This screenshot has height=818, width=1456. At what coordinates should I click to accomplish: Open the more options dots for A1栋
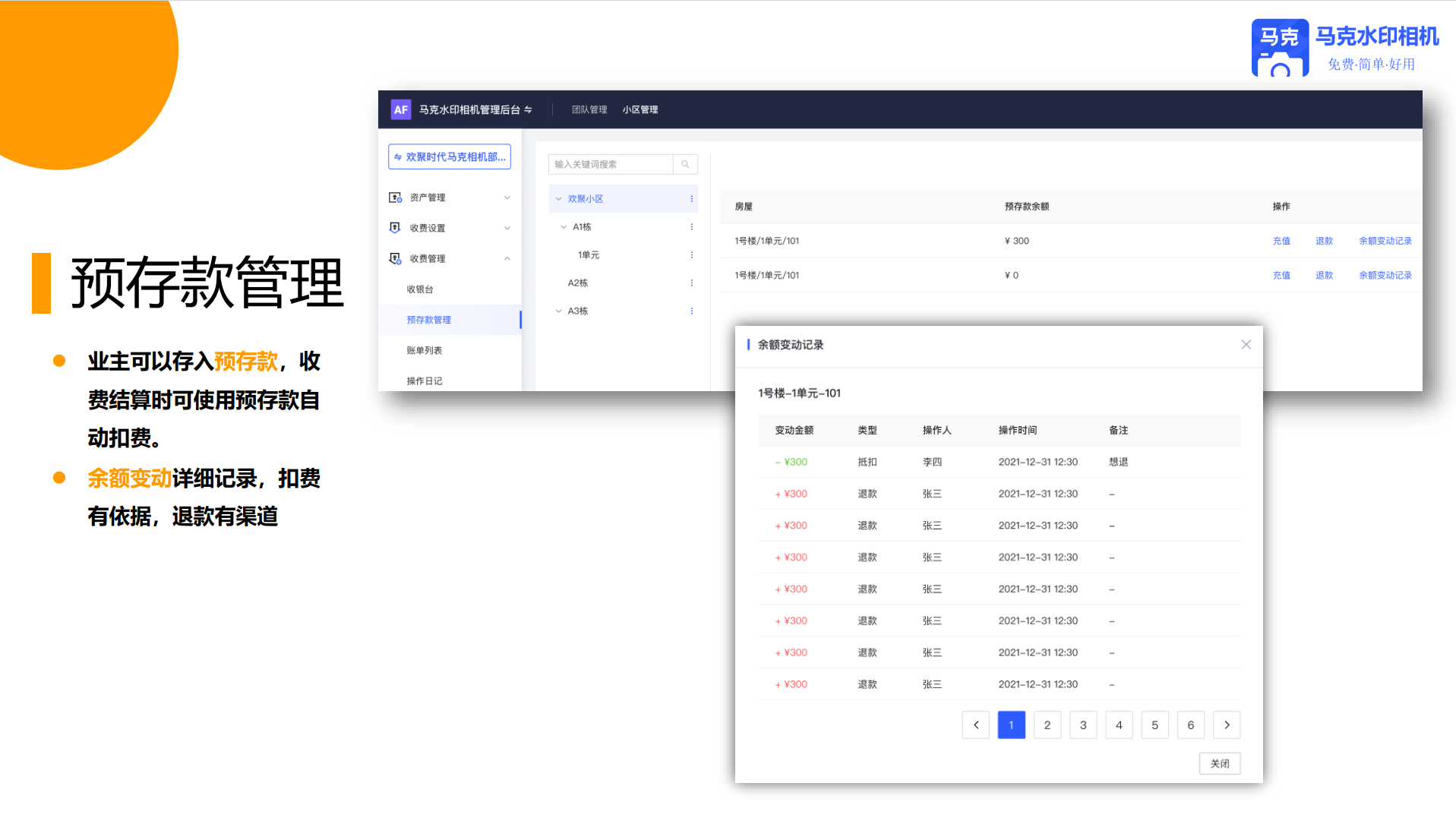pyautogui.click(x=691, y=227)
